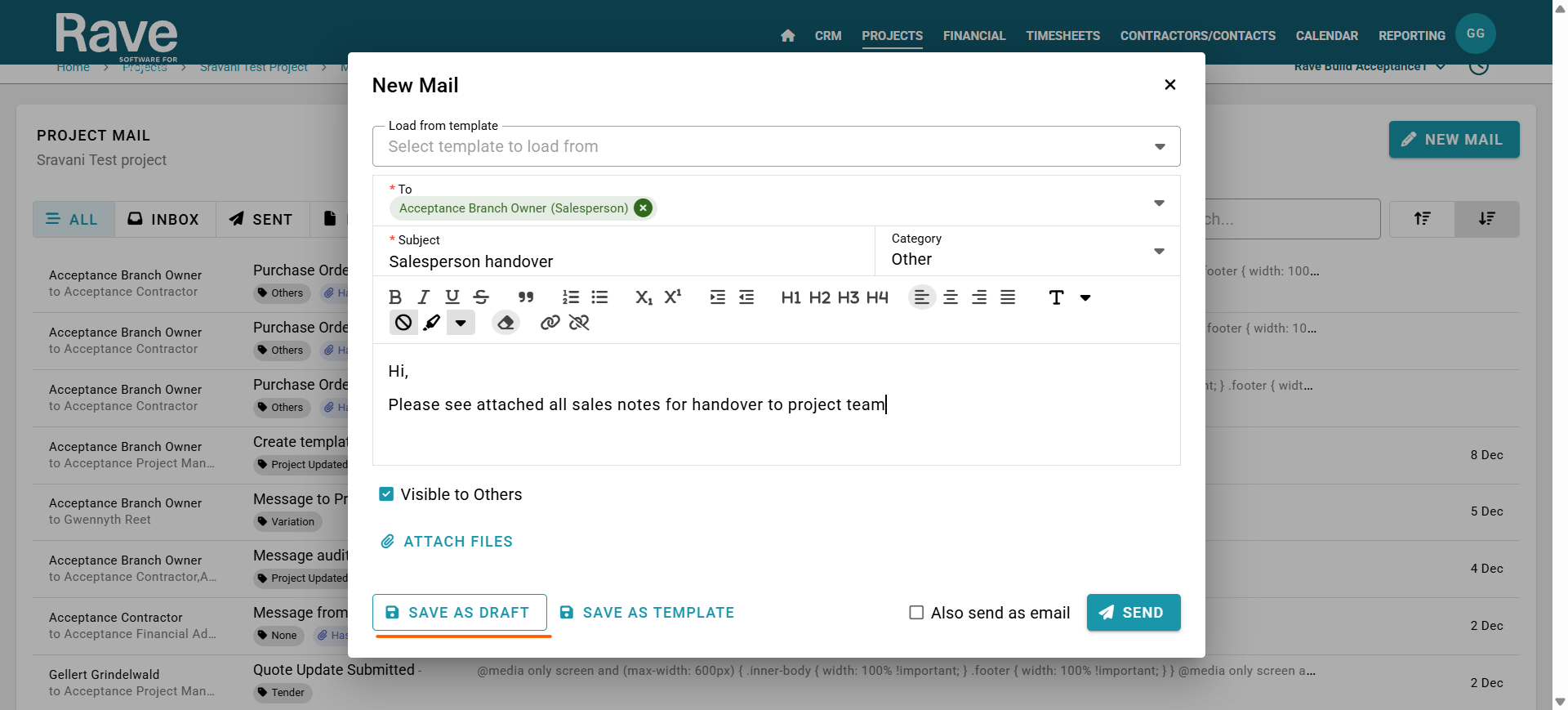Increase paragraph indent
The height and width of the screenshot is (710, 1568).
[x=718, y=297]
